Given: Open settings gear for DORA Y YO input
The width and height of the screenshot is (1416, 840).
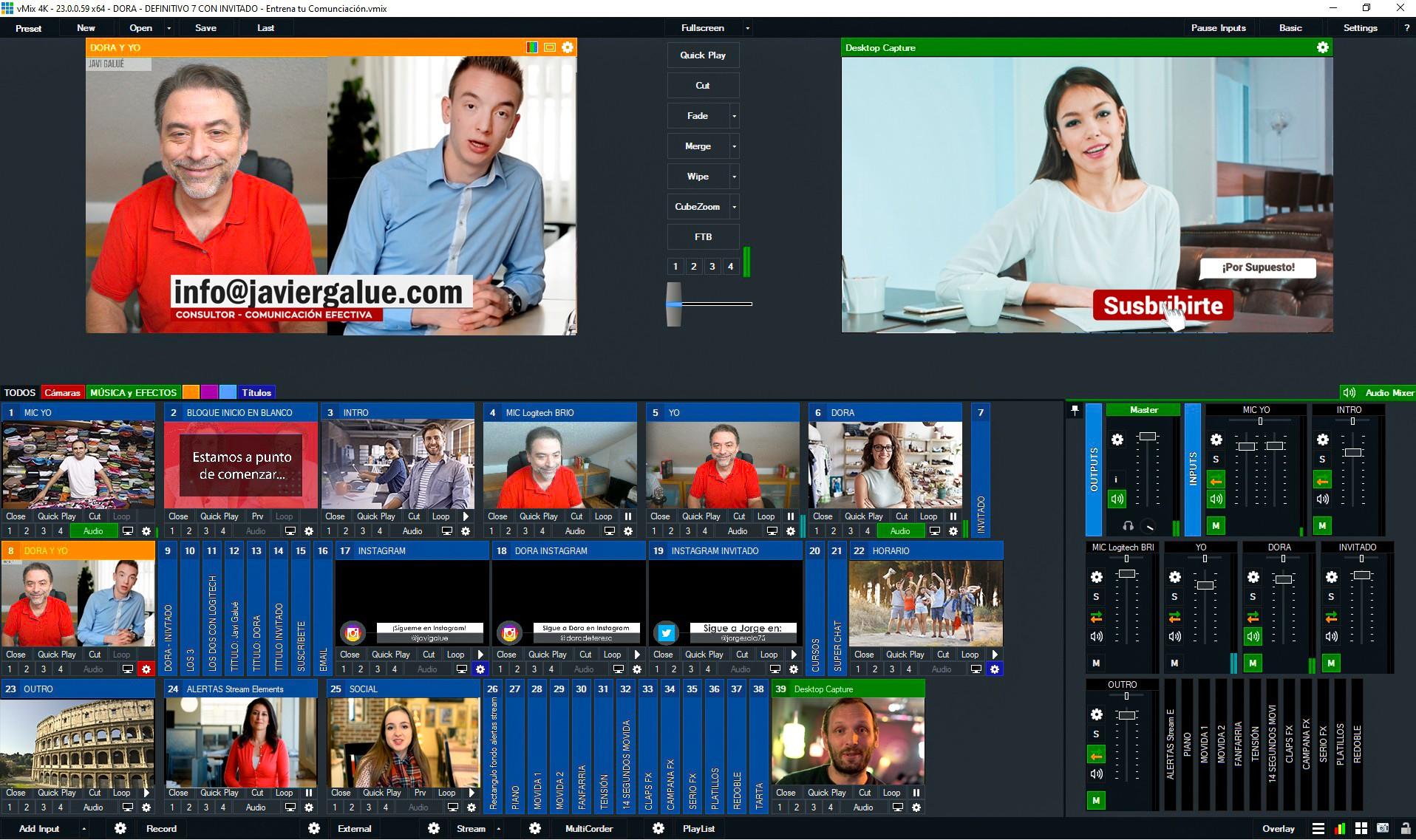Looking at the screenshot, I should click(x=146, y=669).
